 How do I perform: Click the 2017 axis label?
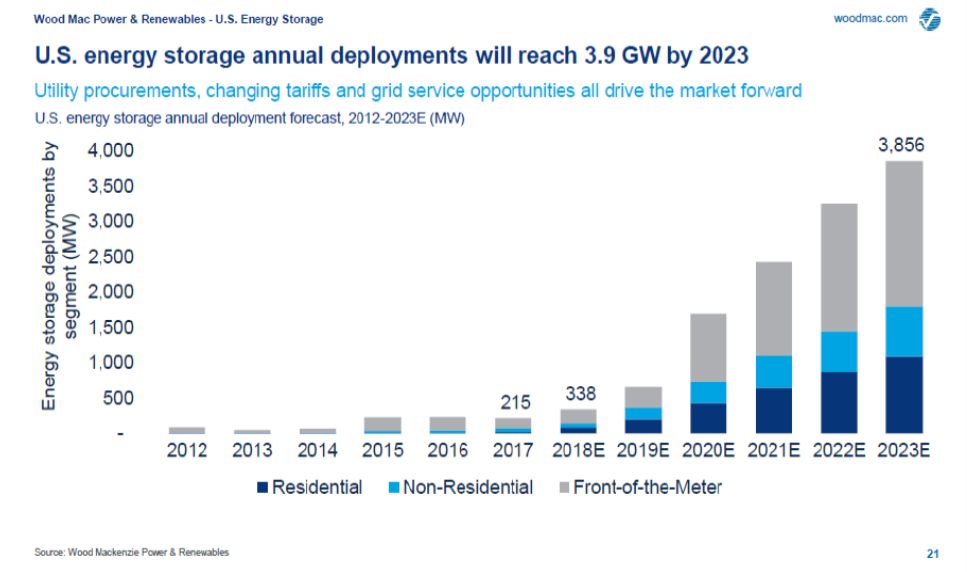513,450
